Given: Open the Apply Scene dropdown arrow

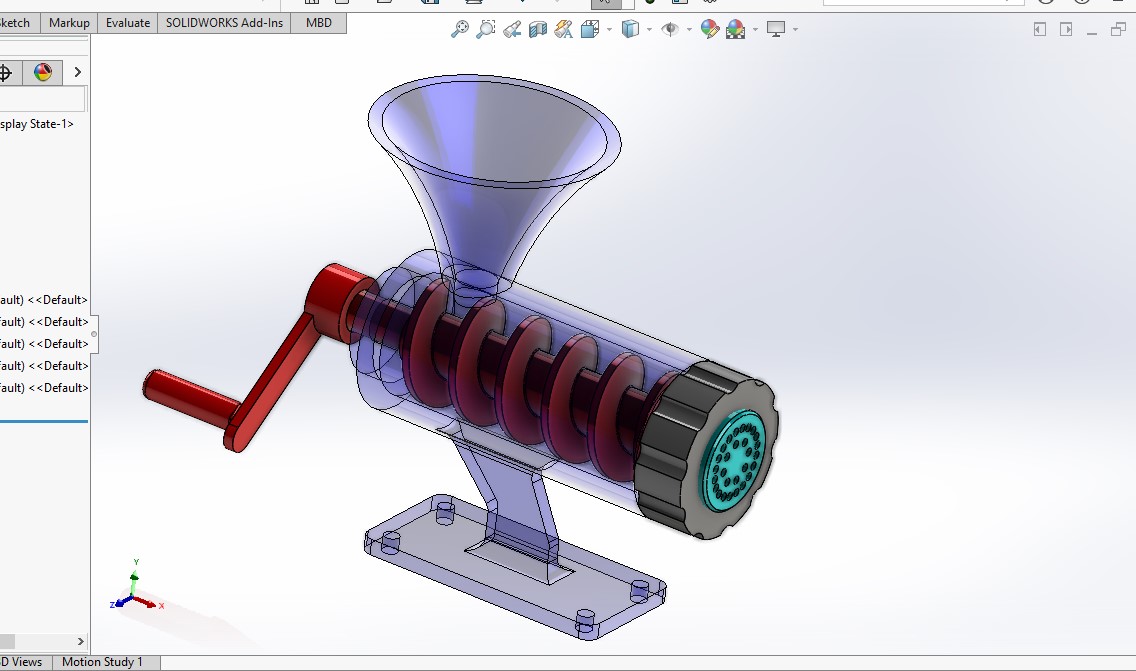Looking at the screenshot, I should [756, 30].
